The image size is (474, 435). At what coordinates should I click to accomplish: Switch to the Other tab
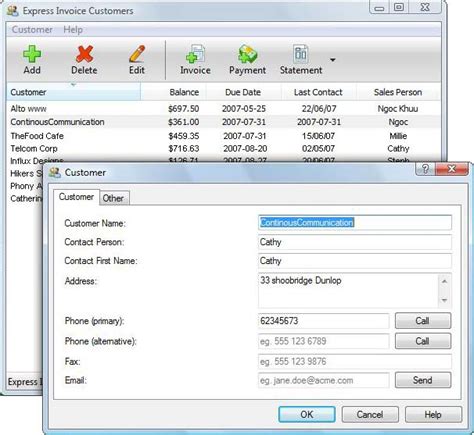[113, 198]
